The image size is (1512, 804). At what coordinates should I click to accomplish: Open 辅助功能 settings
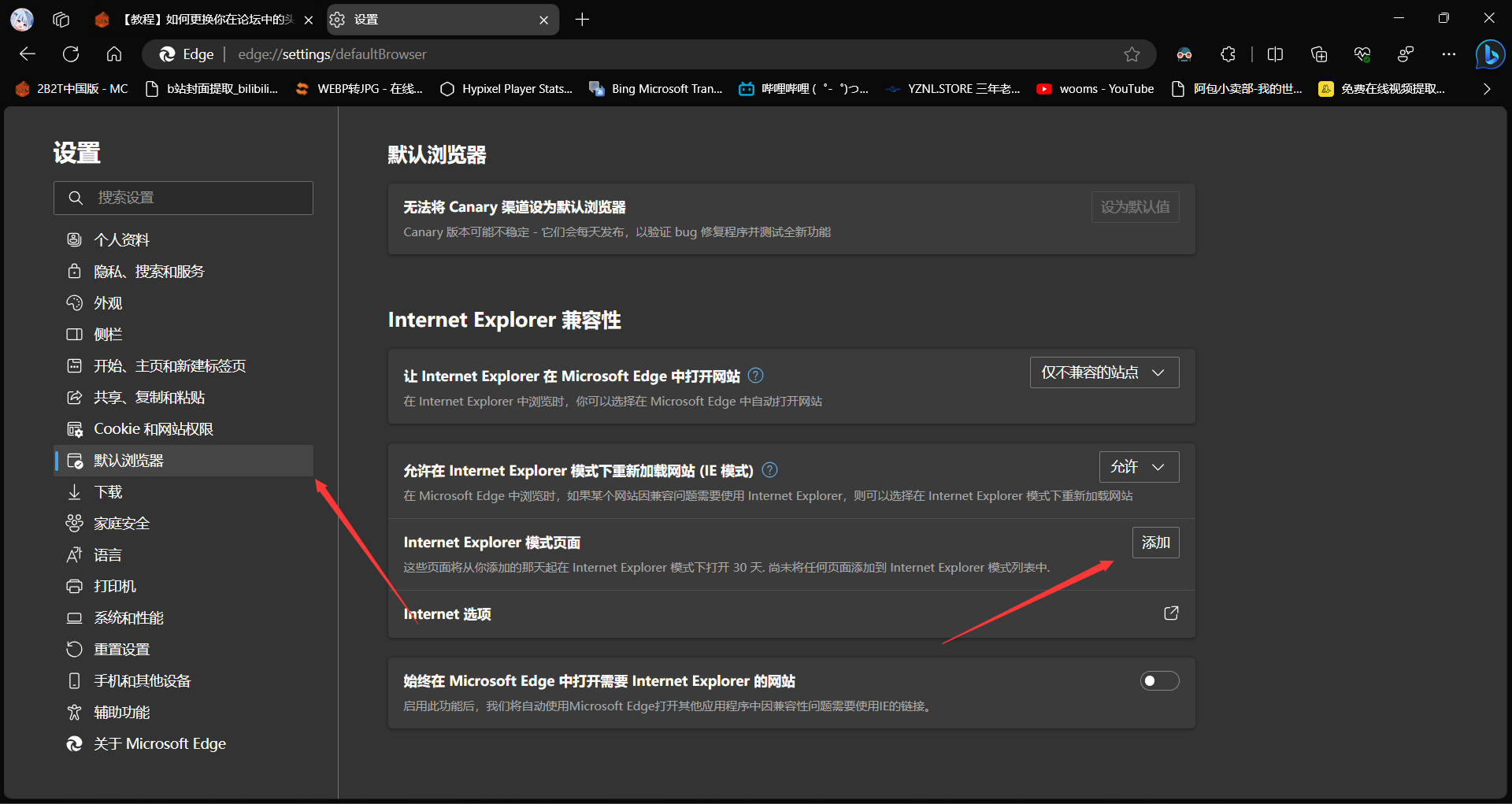click(x=183, y=713)
